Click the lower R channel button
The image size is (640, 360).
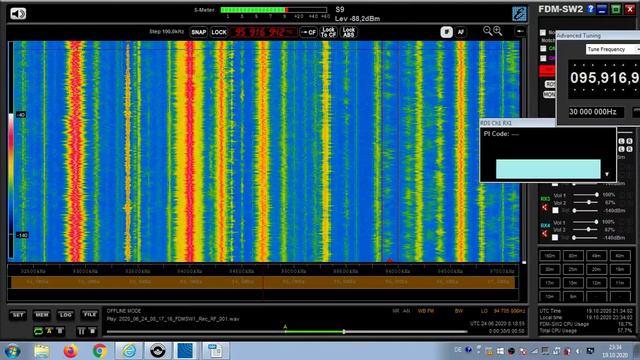[x=629, y=149]
